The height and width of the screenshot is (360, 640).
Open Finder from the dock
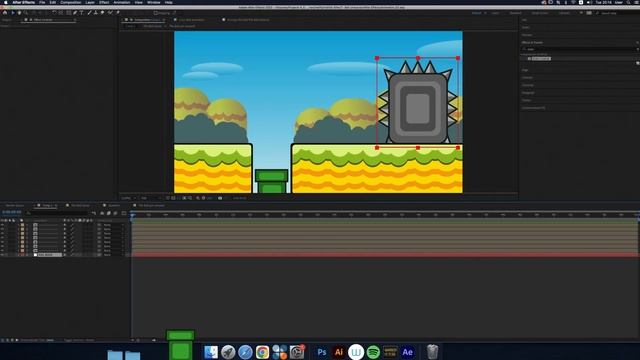point(211,352)
